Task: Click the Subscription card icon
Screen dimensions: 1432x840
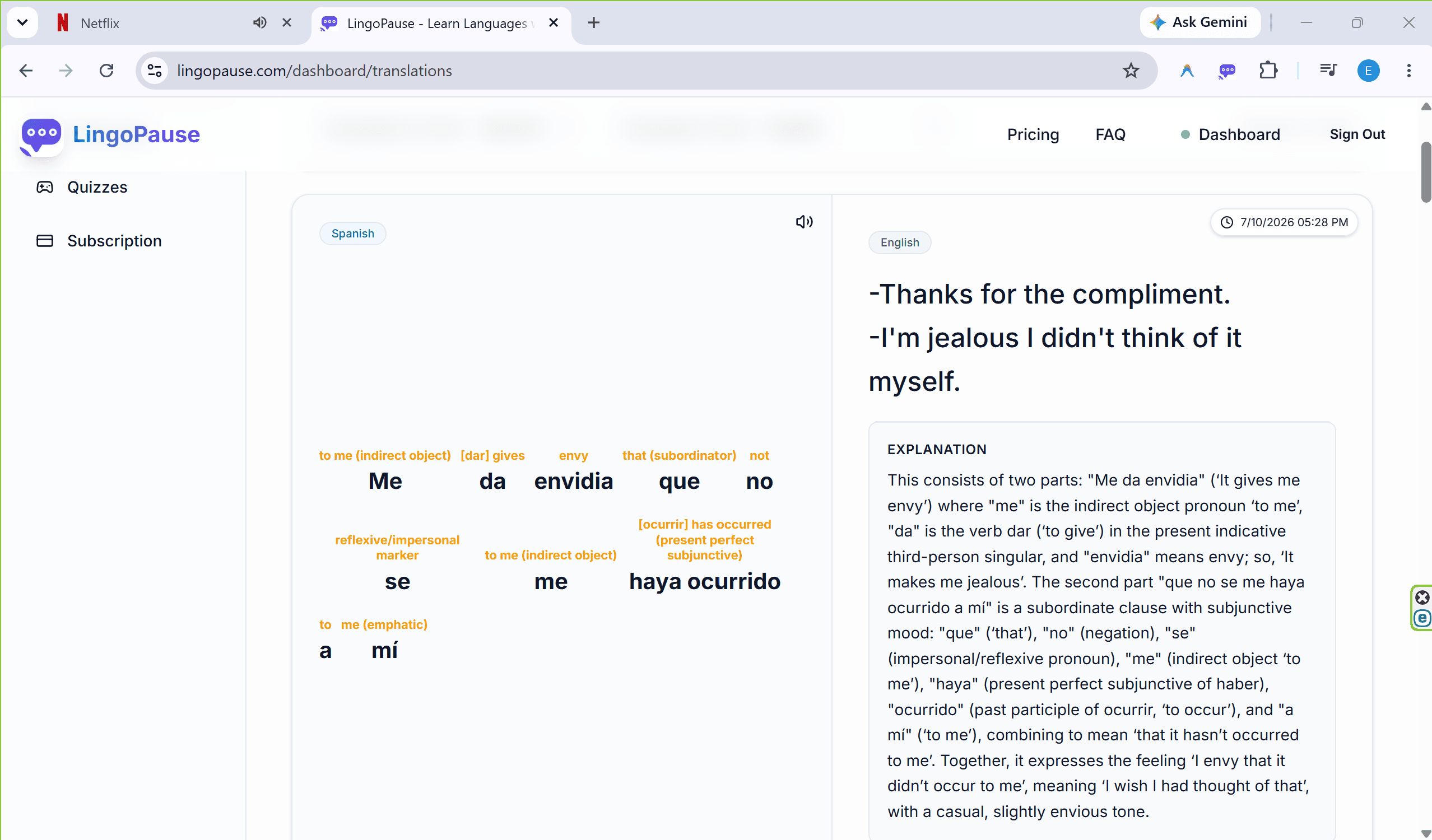Action: tap(45, 241)
